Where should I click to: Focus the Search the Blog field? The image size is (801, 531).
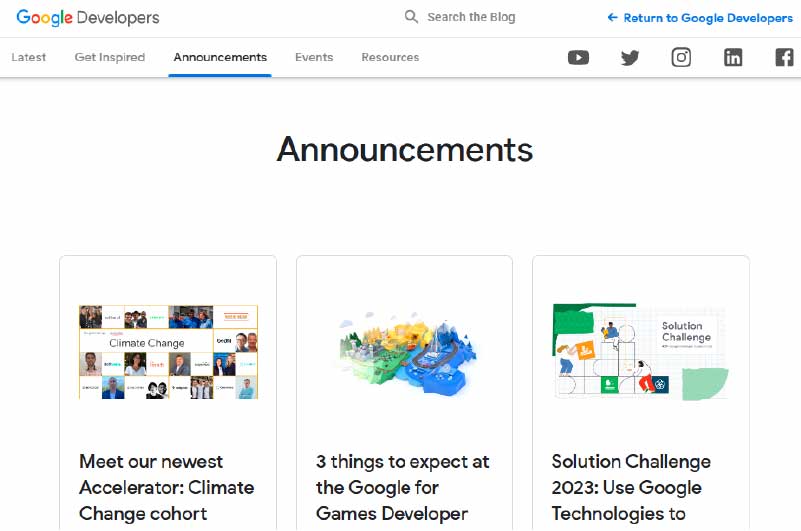coord(471,17)
